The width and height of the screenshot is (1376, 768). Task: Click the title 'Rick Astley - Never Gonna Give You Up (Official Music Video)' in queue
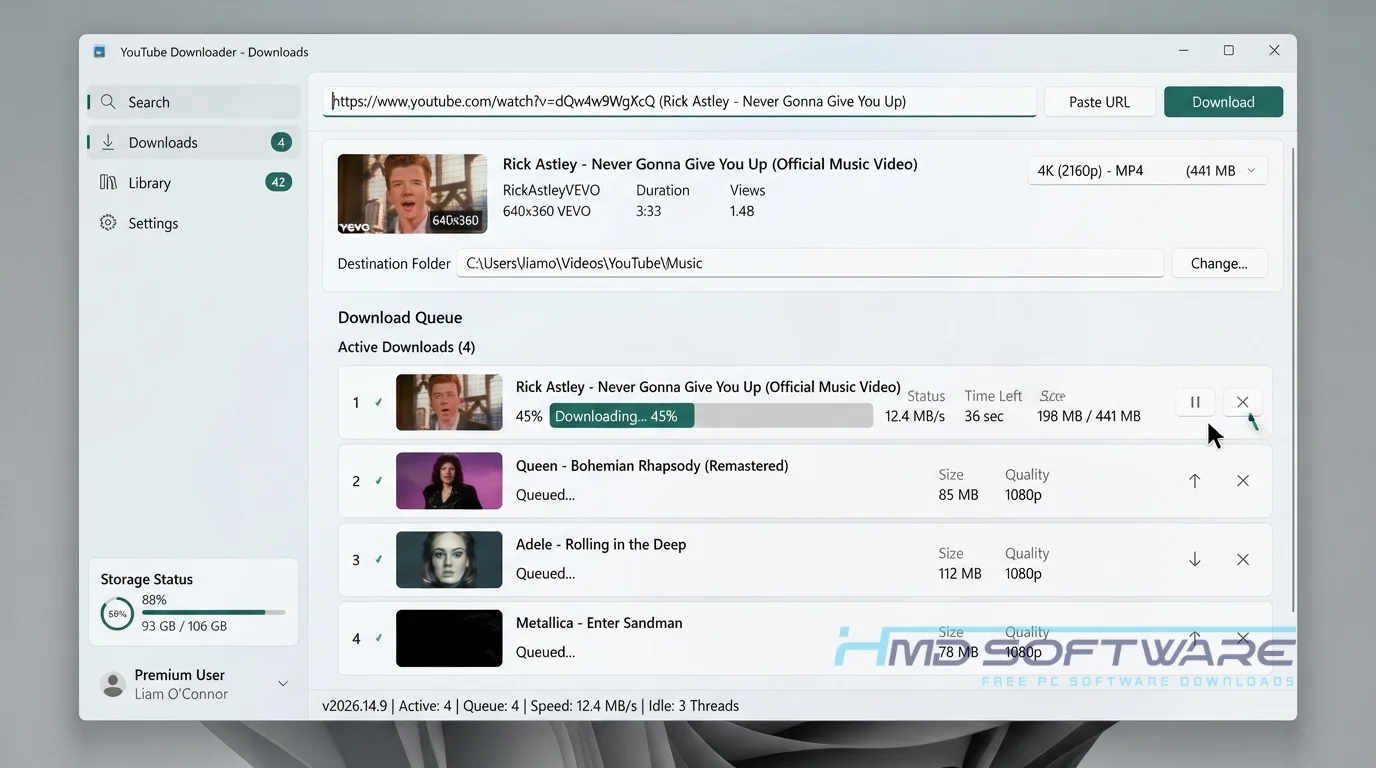708,387
